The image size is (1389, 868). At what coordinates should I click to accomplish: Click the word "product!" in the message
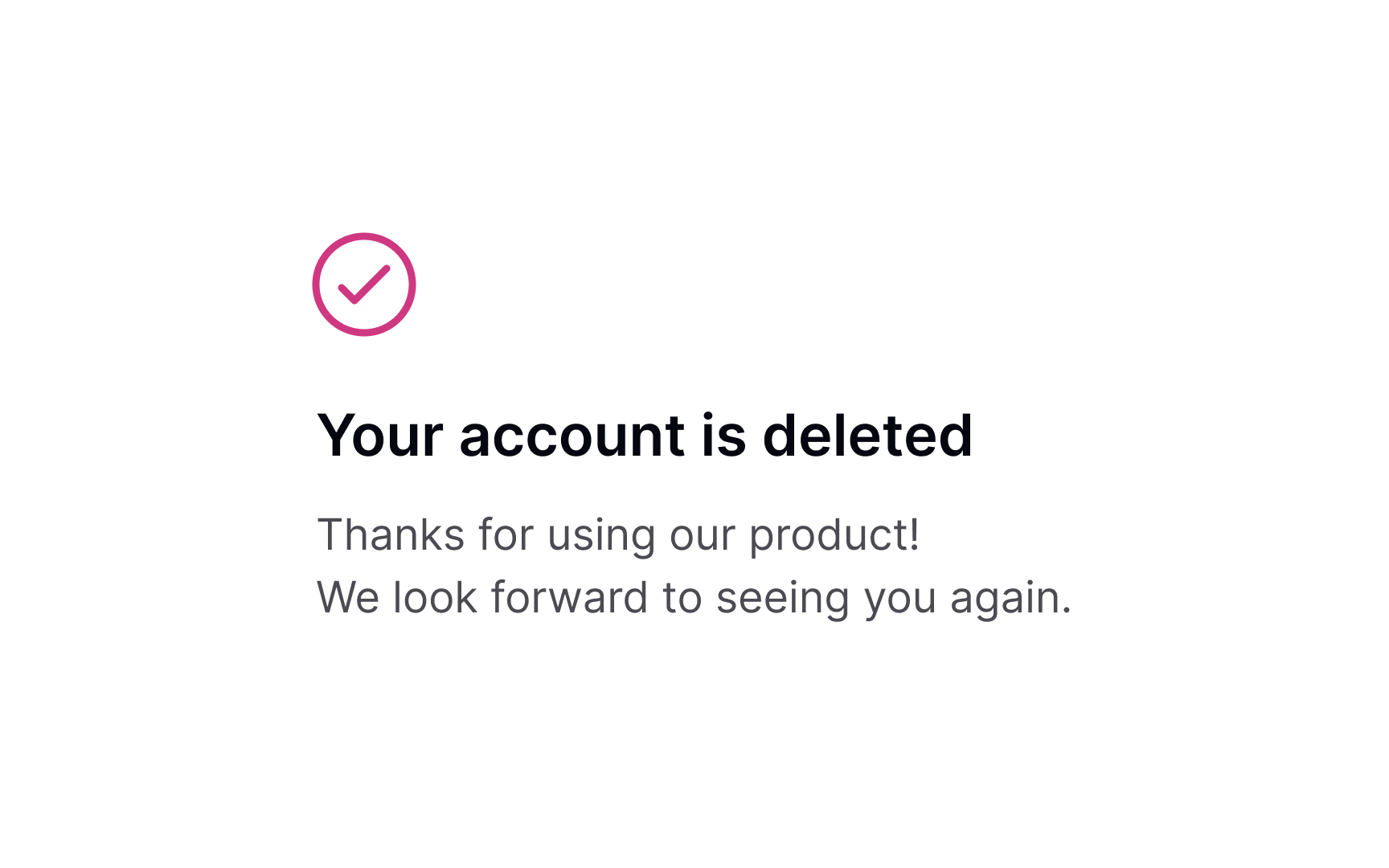pyautogui.click(x=834, y=535)
